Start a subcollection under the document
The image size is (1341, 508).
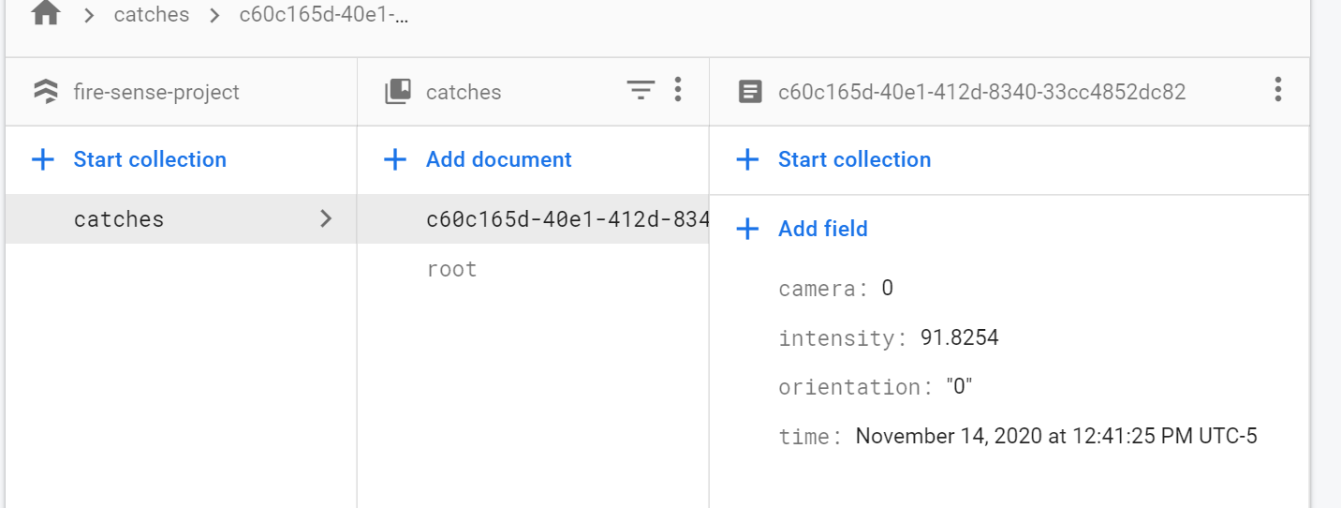point(853,160)
